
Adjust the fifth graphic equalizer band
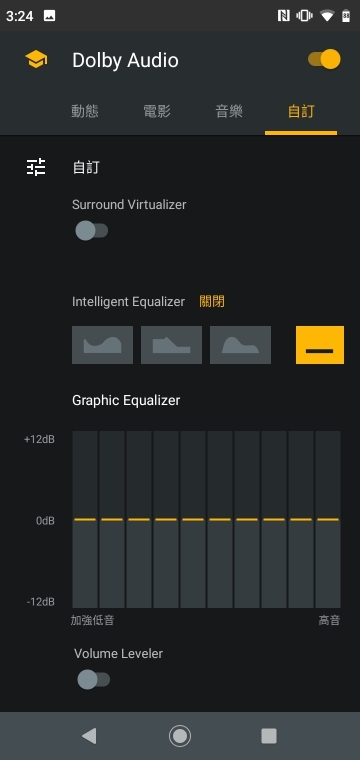(193, 519)
